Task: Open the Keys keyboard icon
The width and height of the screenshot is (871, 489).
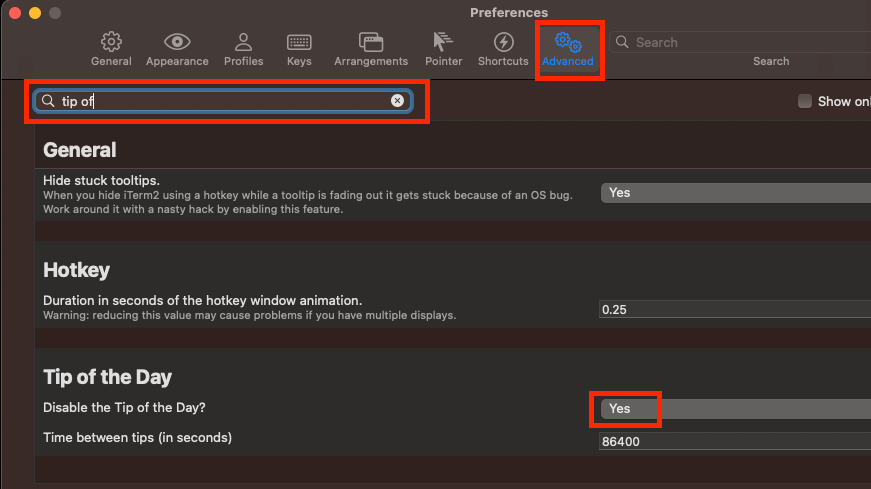Action: pyautogui.click(x=299, y=42)
